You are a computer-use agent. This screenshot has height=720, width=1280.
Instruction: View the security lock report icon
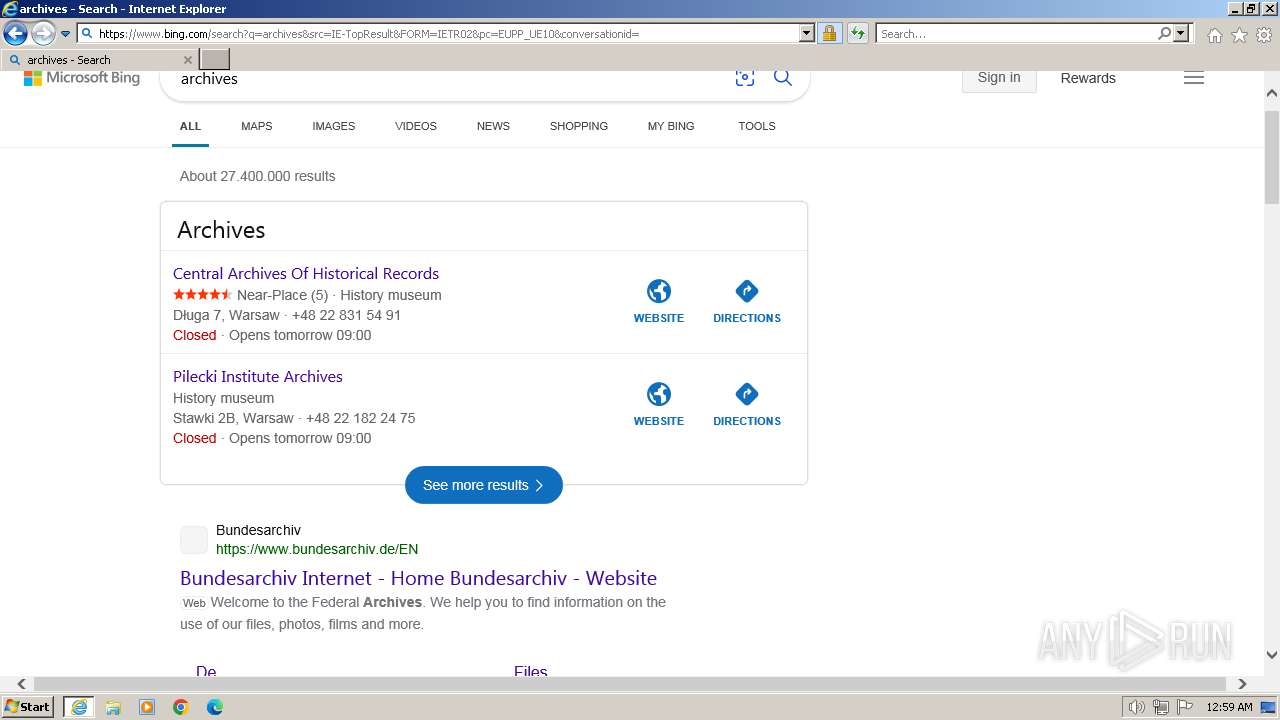[829, 33]
